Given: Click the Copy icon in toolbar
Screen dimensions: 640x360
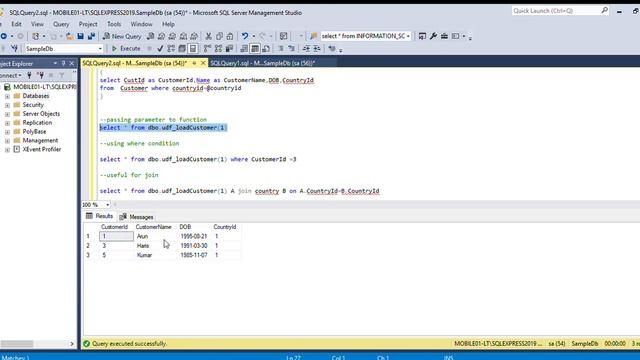Looking at the screenshot, I should (219, 36).
